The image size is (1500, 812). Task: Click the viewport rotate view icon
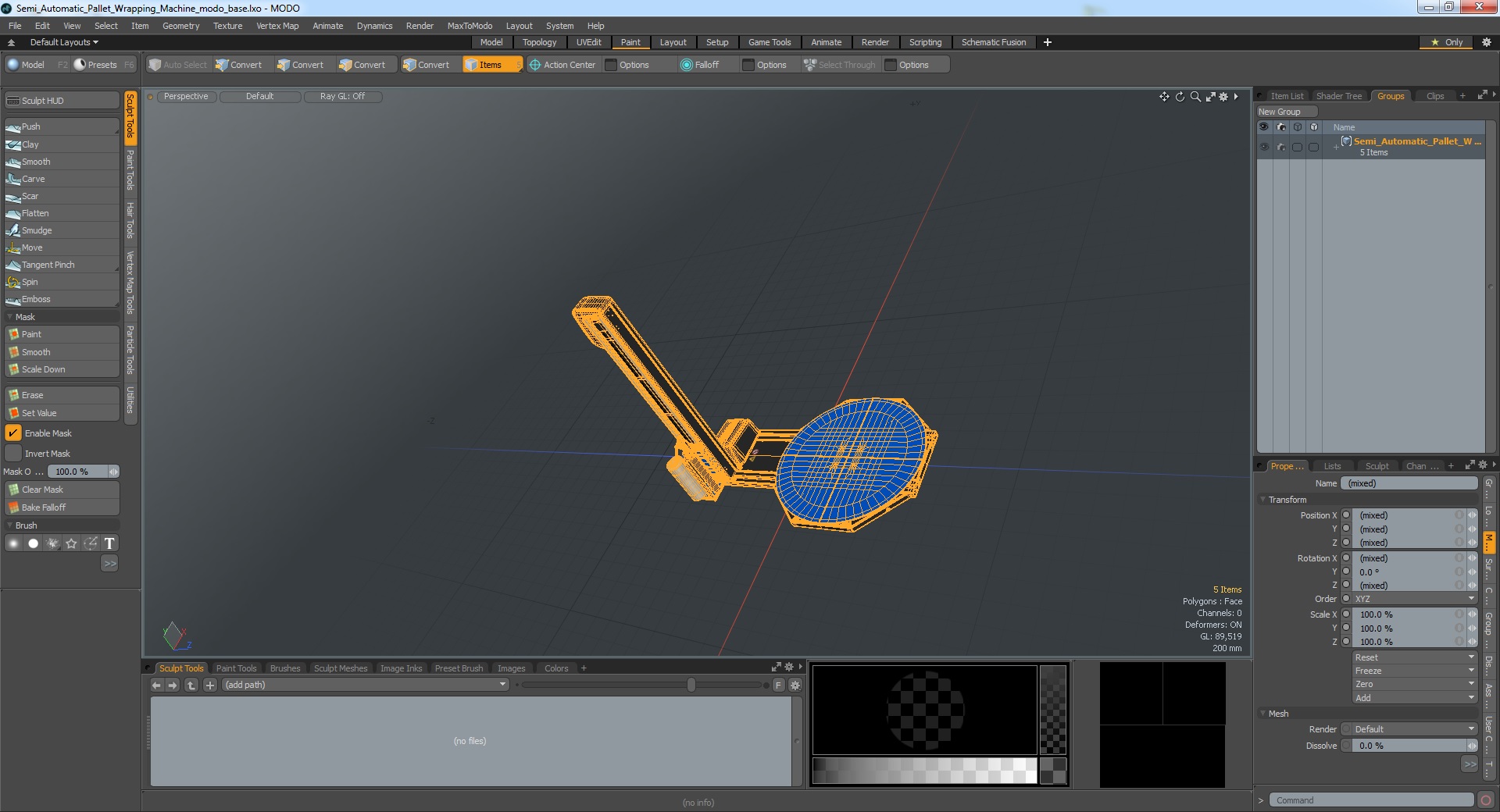click(1180, 97)
